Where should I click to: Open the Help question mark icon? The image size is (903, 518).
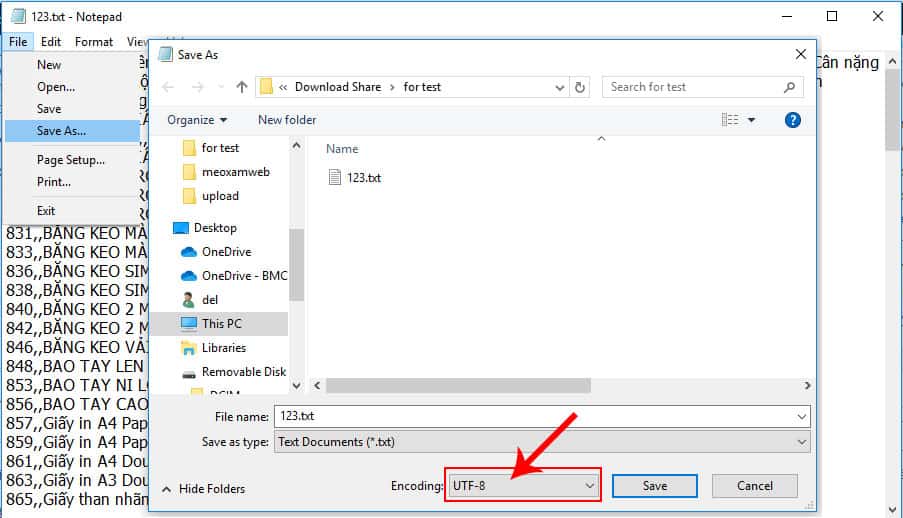pyautogui.click(x=793, y=120)
